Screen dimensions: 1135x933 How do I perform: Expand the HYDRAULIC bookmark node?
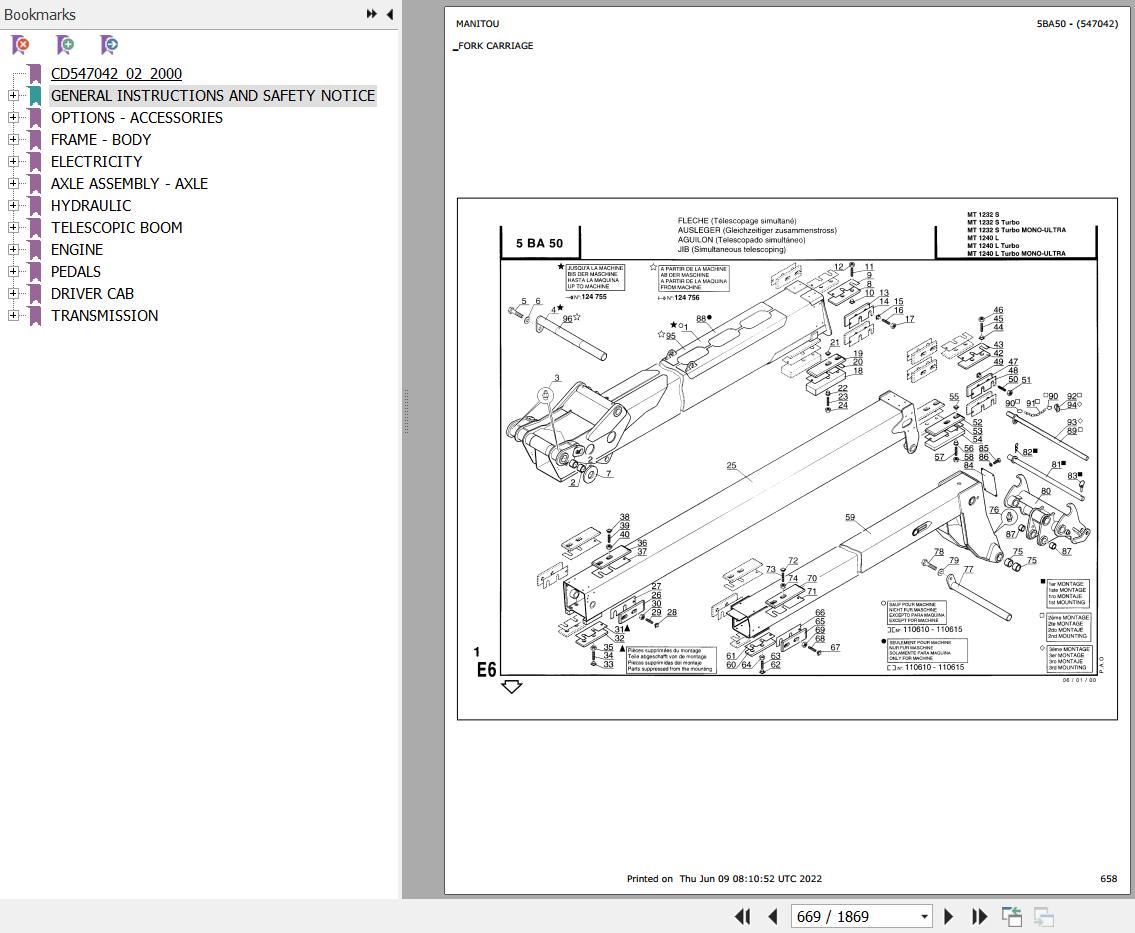(x=12, y=206)
